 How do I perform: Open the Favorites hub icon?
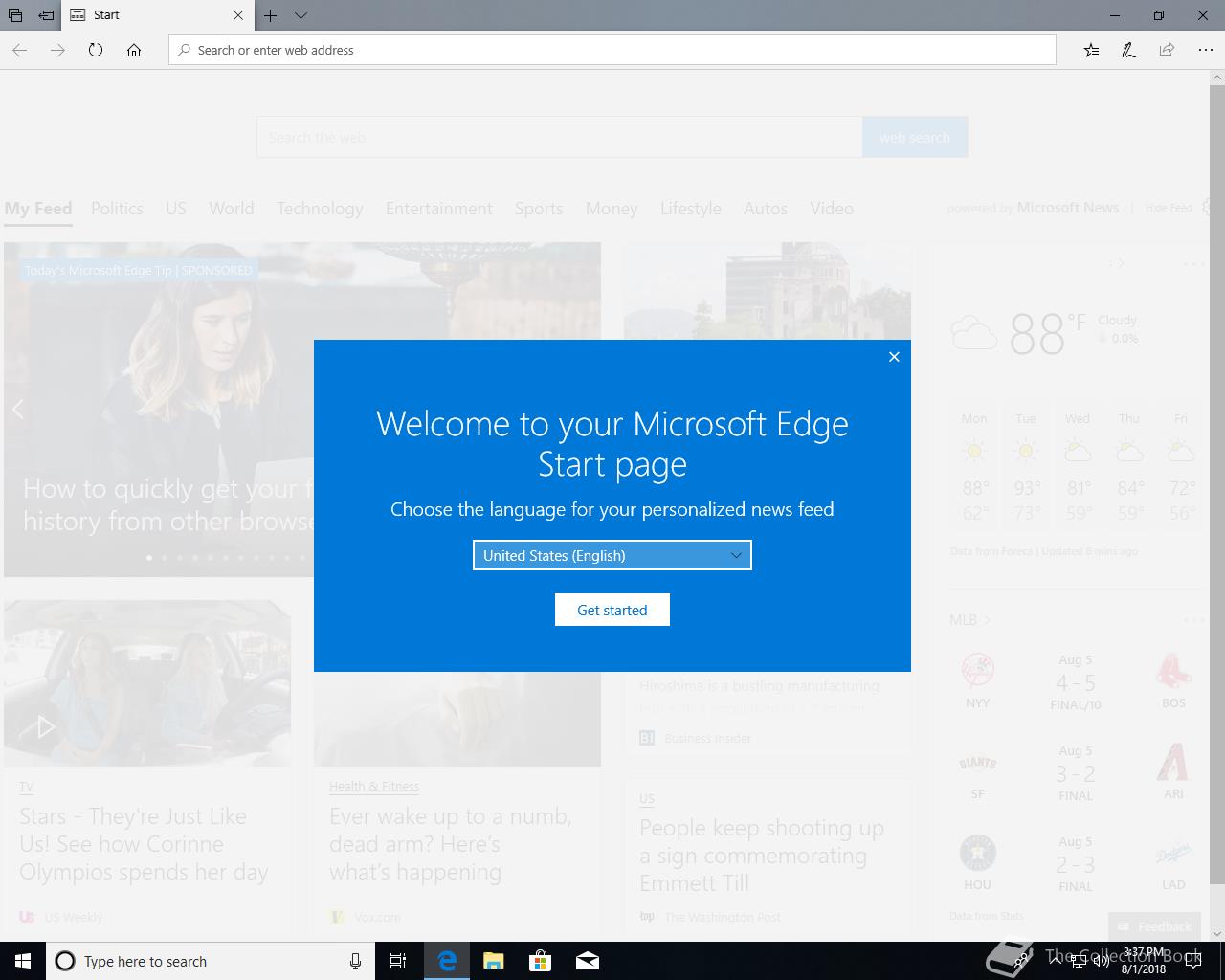click(1091, 50)
